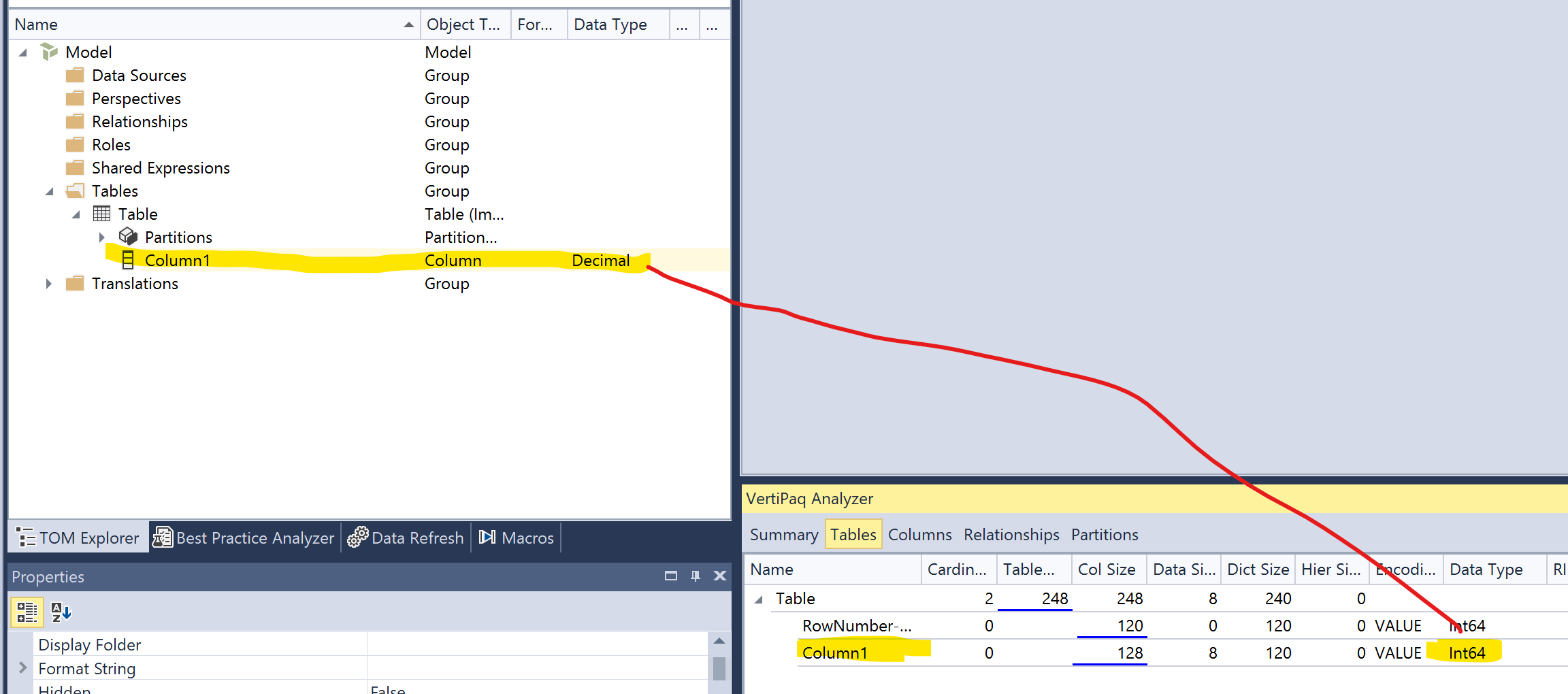1568x694 pixels.
Task: Click the TOM Explorer tree icon
Action: click(25, 538)
